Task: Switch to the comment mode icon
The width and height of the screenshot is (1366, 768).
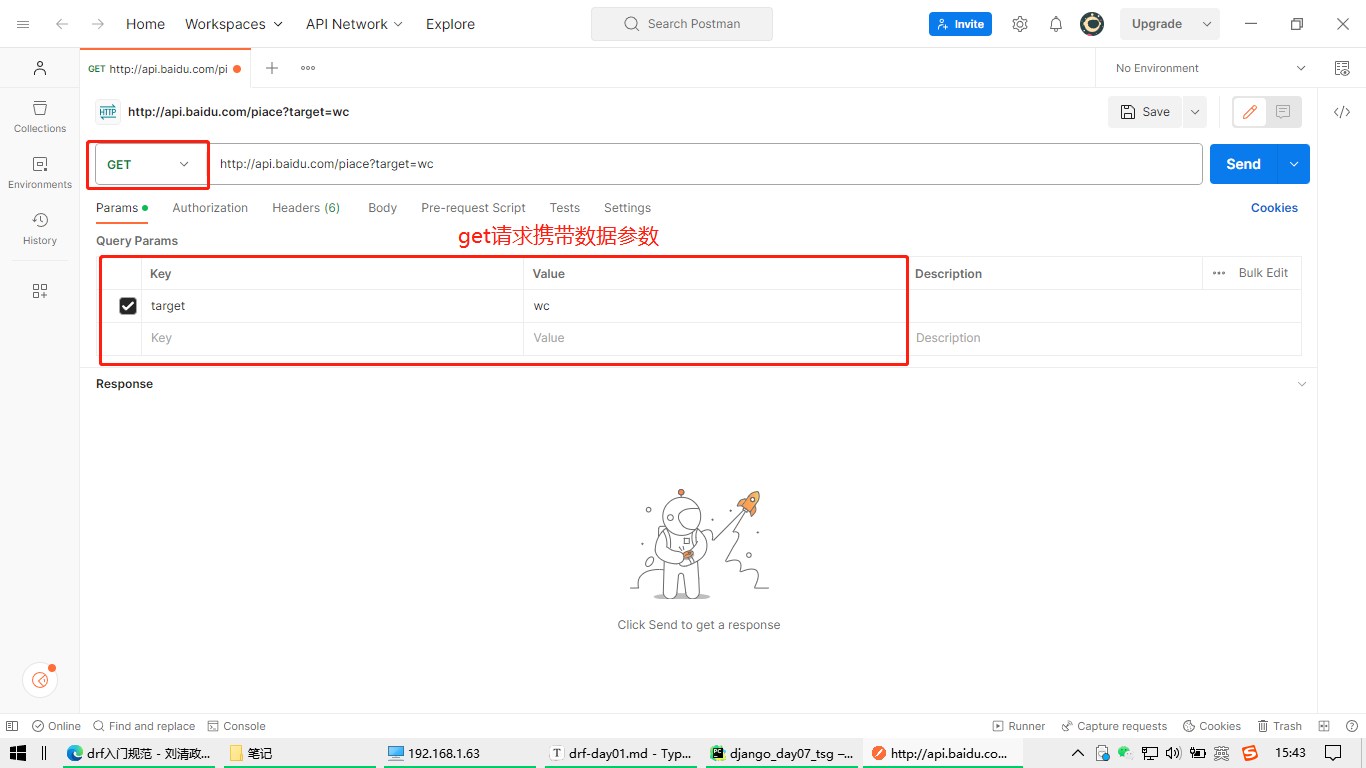Action: [x=1283, y=112]
